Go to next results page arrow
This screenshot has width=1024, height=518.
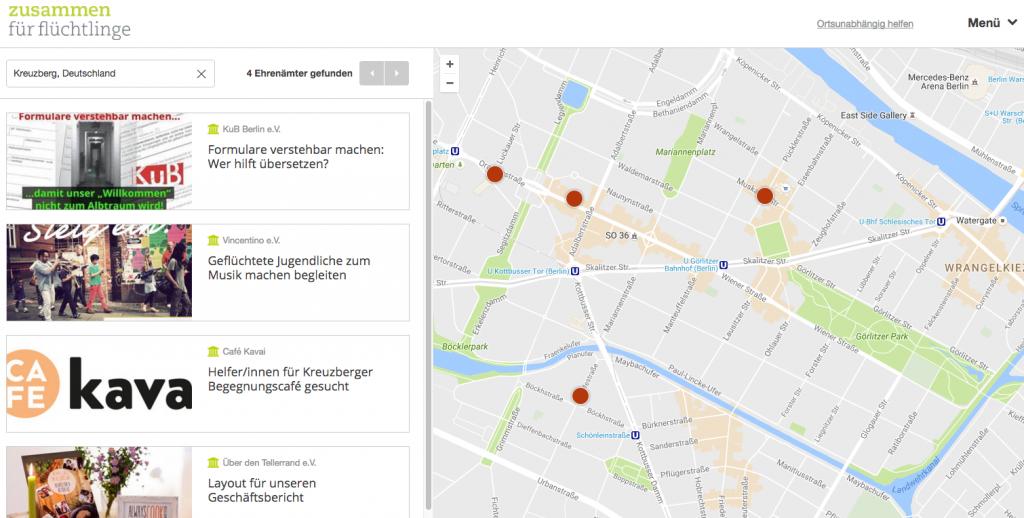(397, 73)
